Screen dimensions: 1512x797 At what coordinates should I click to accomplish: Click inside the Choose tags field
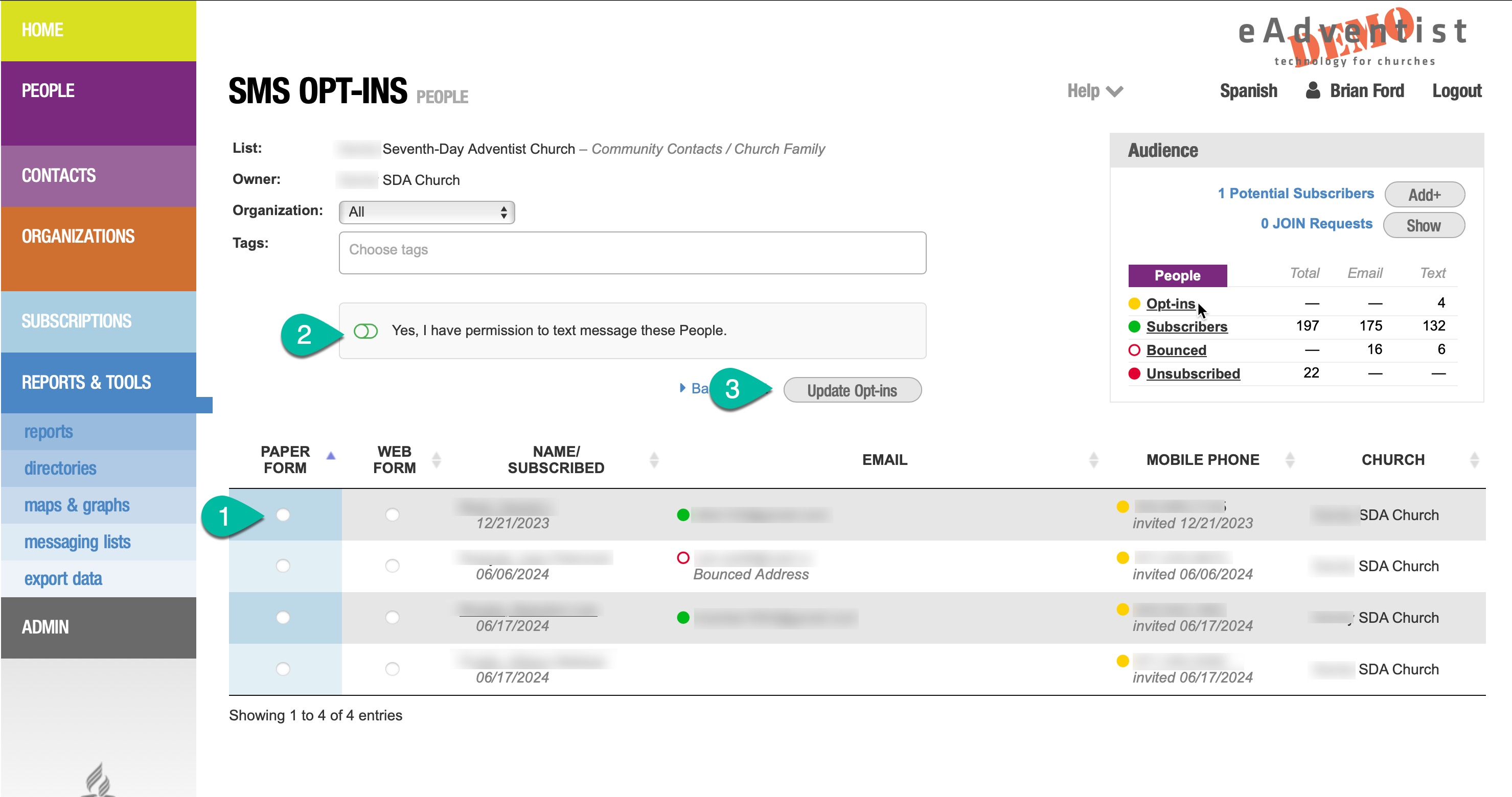632,252
